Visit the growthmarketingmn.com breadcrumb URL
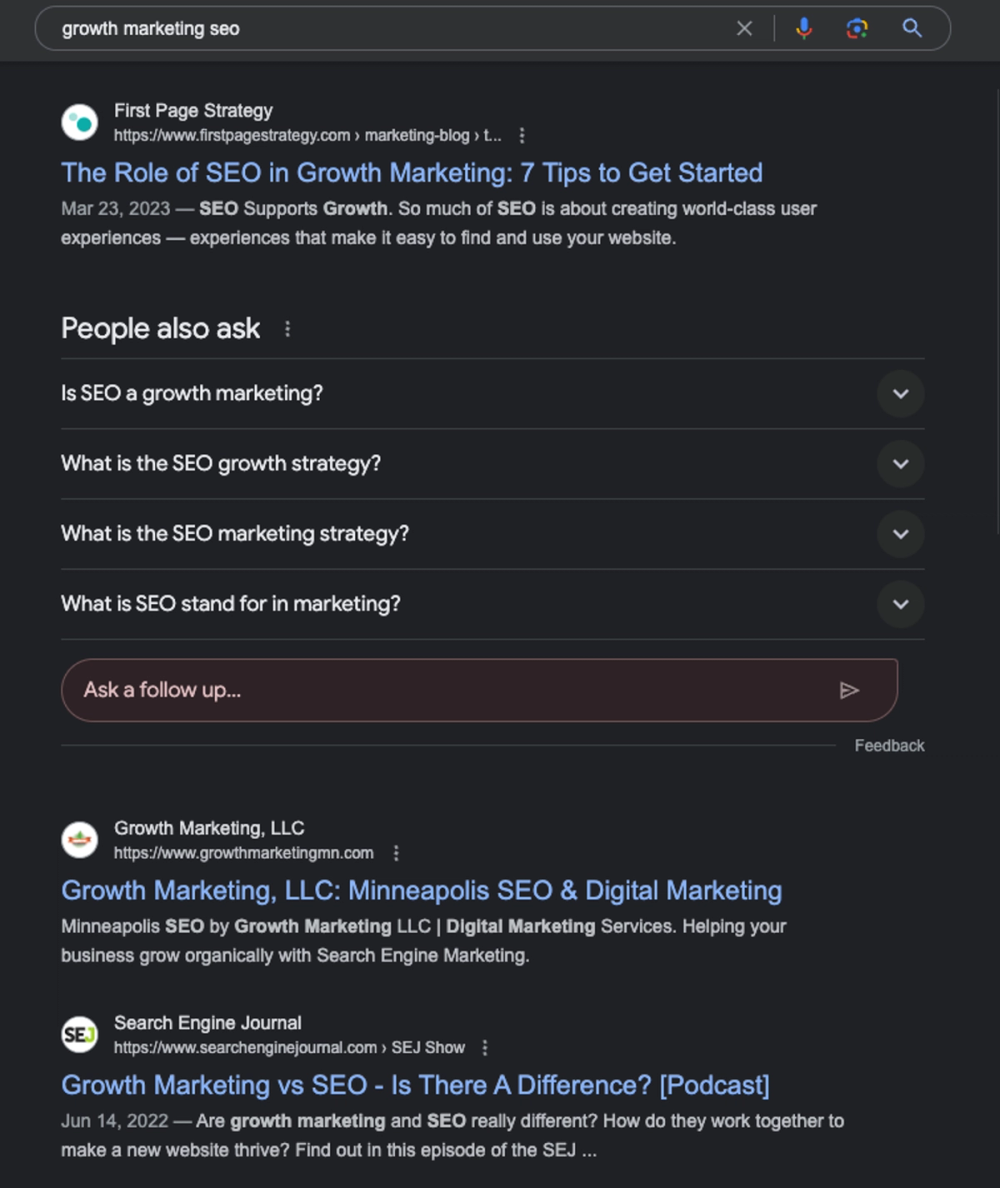Image resolution: width=1000 pixels, height=1188 pixels. click(x=243, y=853)
